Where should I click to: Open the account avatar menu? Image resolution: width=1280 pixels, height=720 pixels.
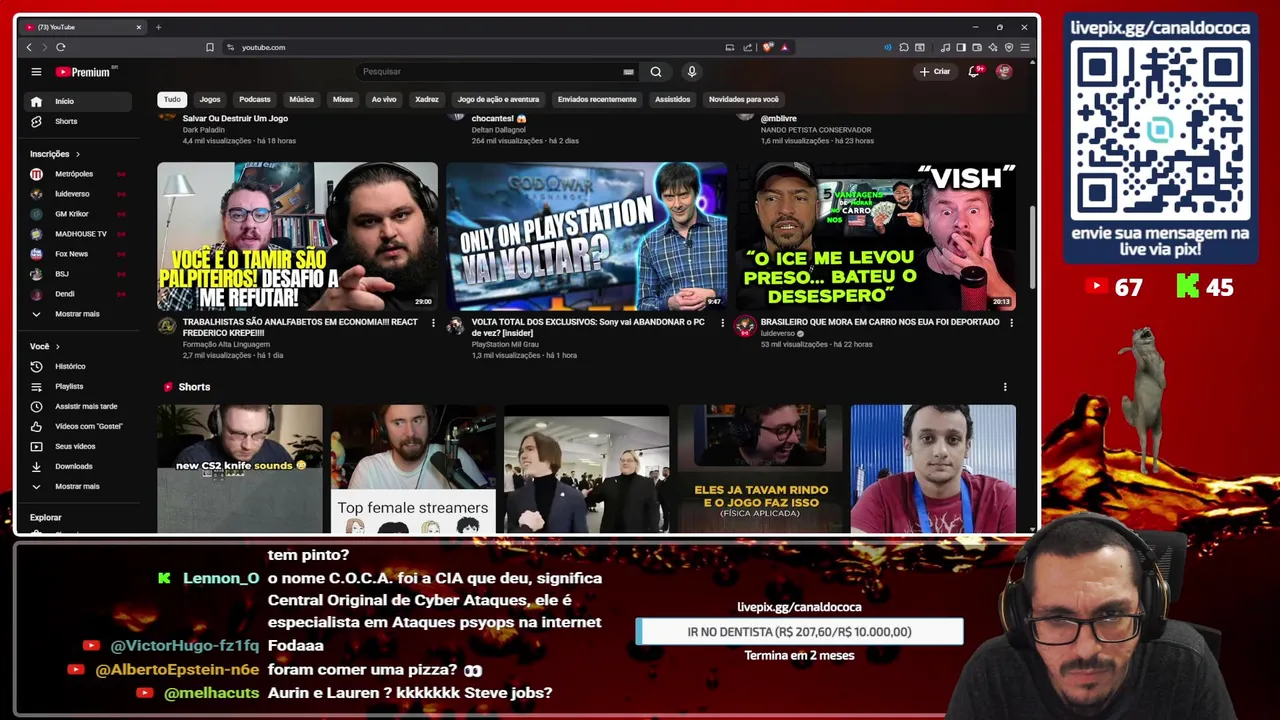1004,72
